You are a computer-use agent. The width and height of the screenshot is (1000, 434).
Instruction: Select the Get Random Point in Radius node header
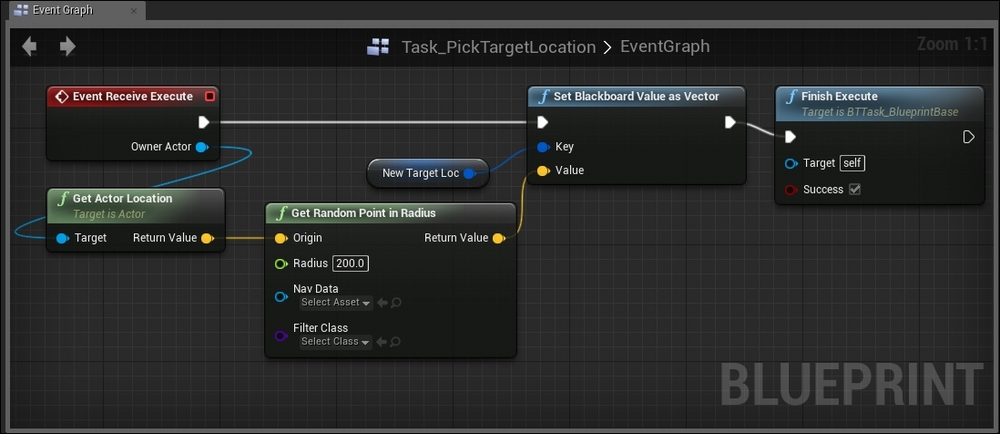pos(390,213)
